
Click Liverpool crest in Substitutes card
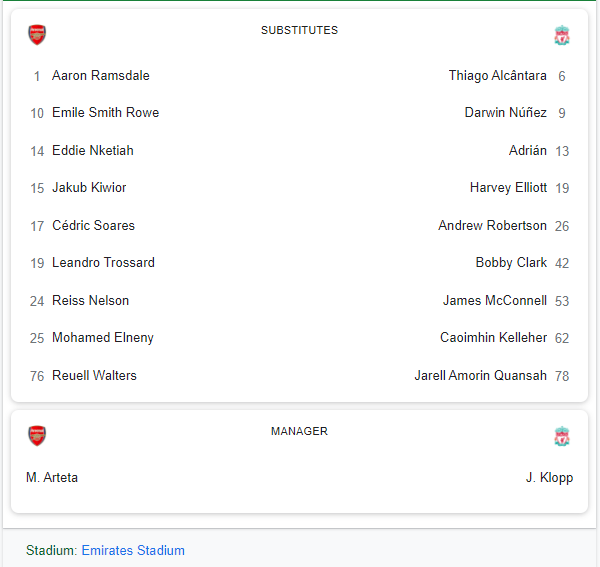[x=562, y=36]
